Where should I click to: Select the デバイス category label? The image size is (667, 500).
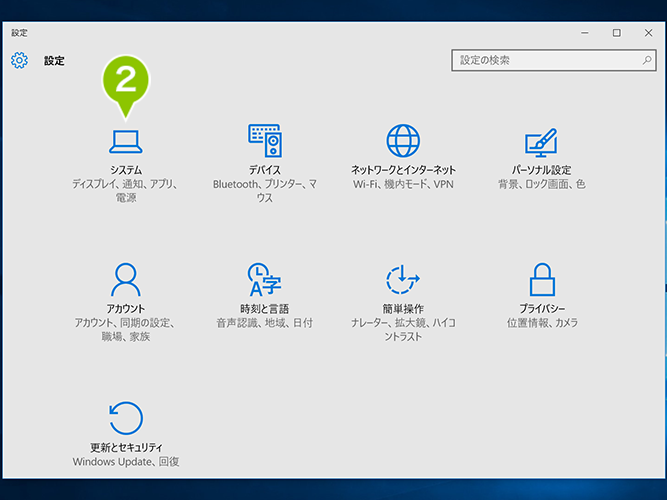[x=265, y=170]
